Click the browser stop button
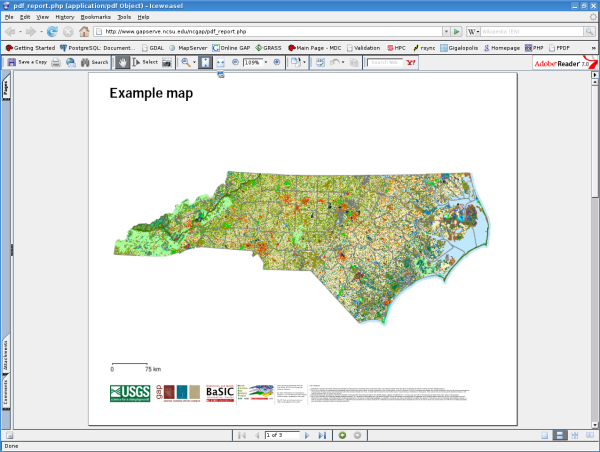600x452 pixels. [x=68, y=32]
